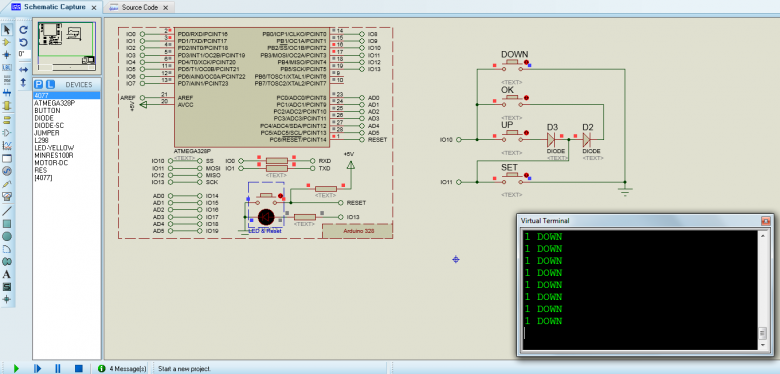Select the 2D Graphics Symbols tool
The height and width of the screenshot is (374, 780).
6,287
